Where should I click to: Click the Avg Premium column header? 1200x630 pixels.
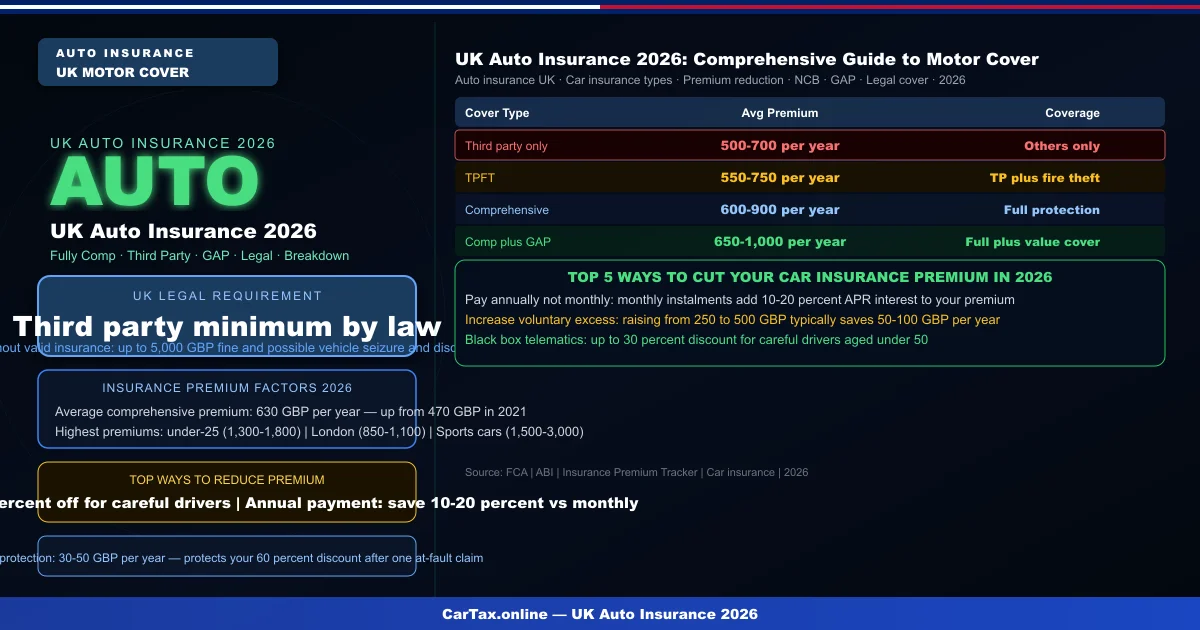(x=780, y=112)
